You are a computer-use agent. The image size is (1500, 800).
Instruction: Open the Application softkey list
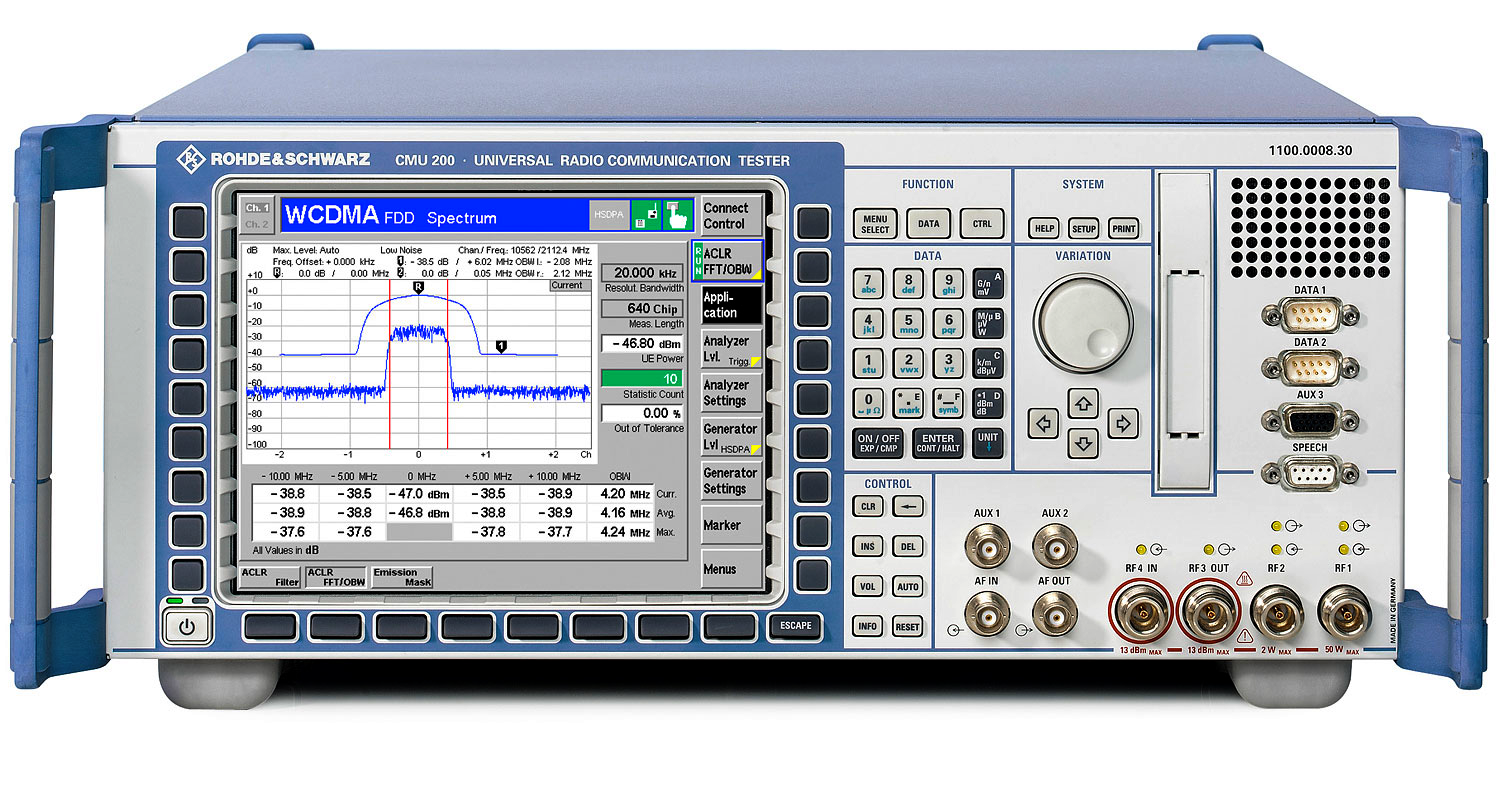pos(731,305)
